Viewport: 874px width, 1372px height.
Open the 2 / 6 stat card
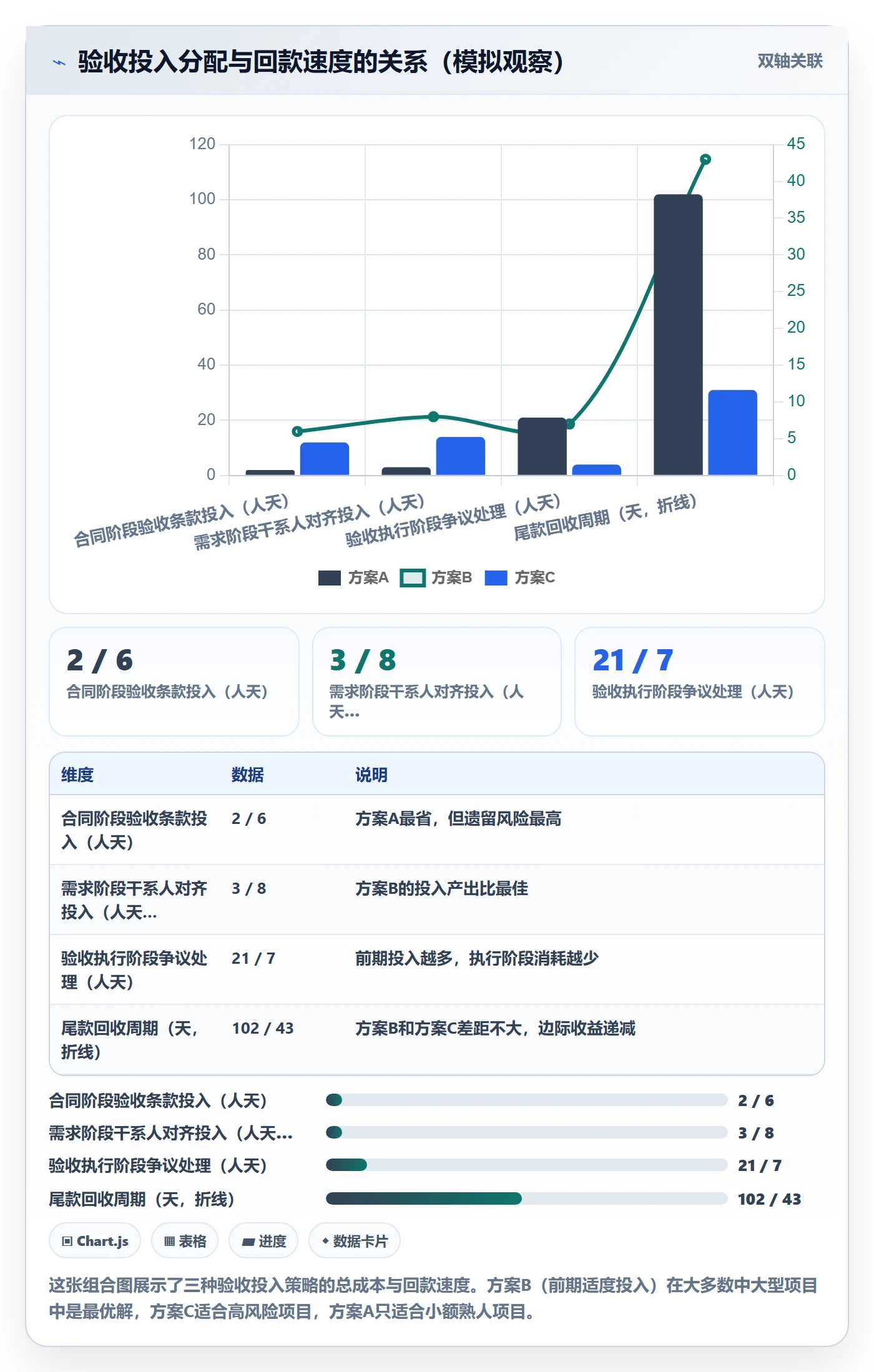tap(174, 682)
